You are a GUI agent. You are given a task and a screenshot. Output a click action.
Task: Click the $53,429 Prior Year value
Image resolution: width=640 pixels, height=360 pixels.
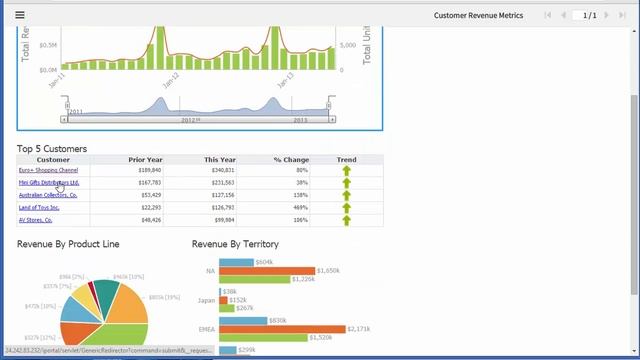151,195
